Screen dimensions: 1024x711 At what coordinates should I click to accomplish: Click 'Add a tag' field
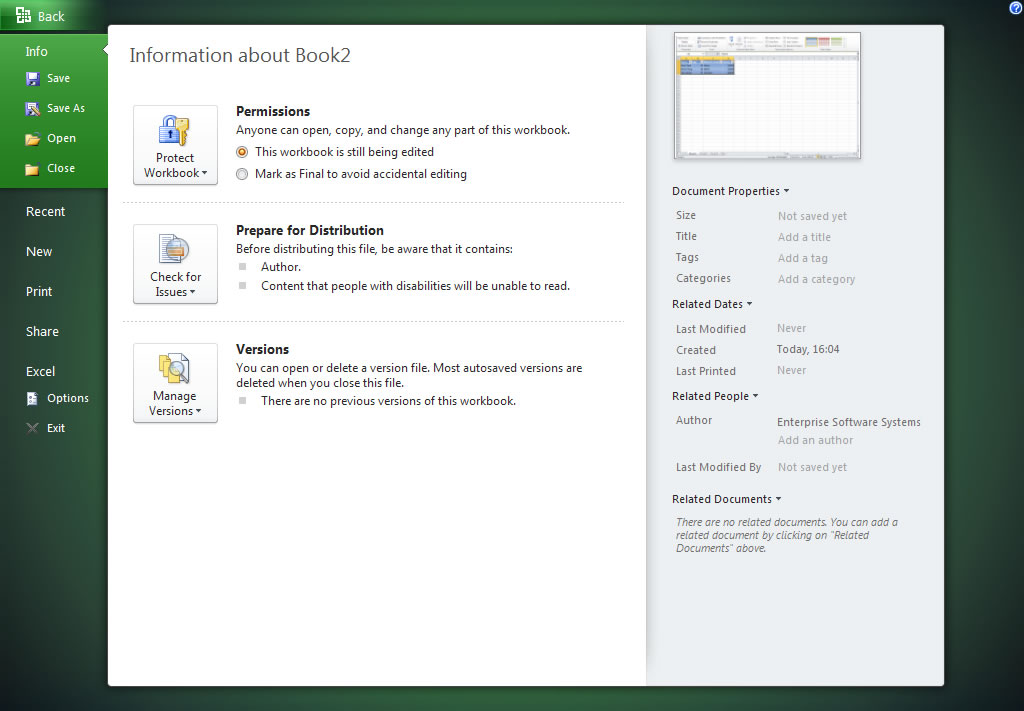pos(803,258)
